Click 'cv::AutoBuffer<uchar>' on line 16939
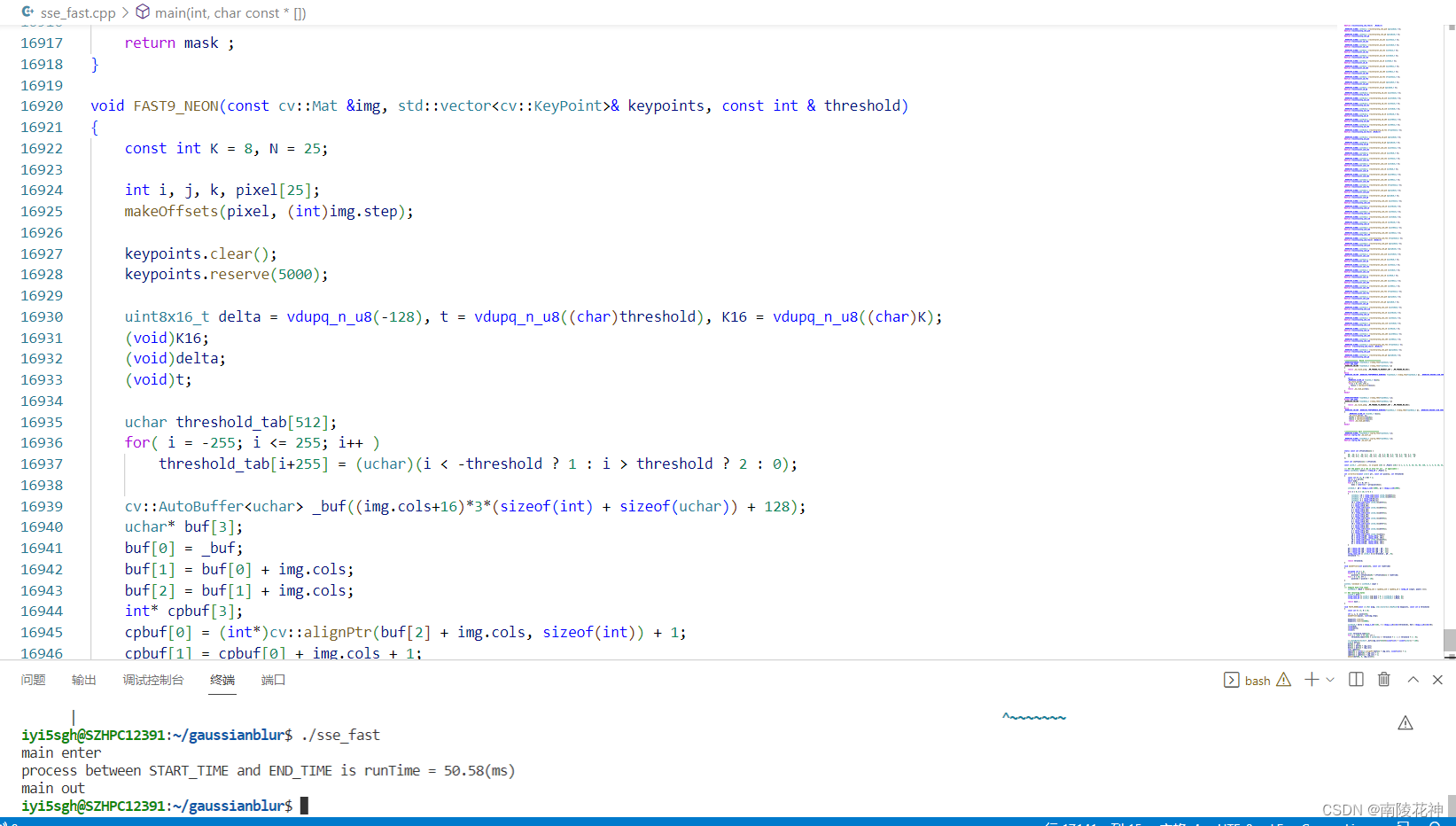This screenshot has height=826, width=1456. (x=214, y=506)
